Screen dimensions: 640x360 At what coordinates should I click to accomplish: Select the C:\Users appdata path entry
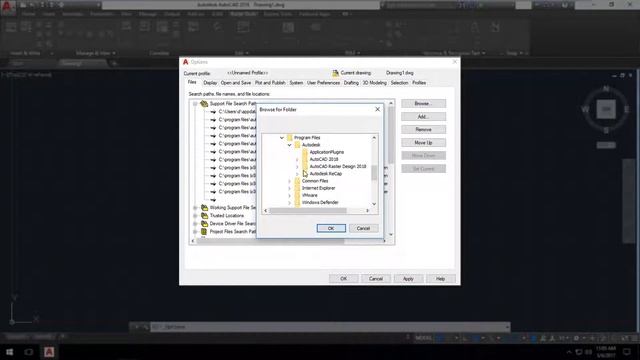(237, 111)
